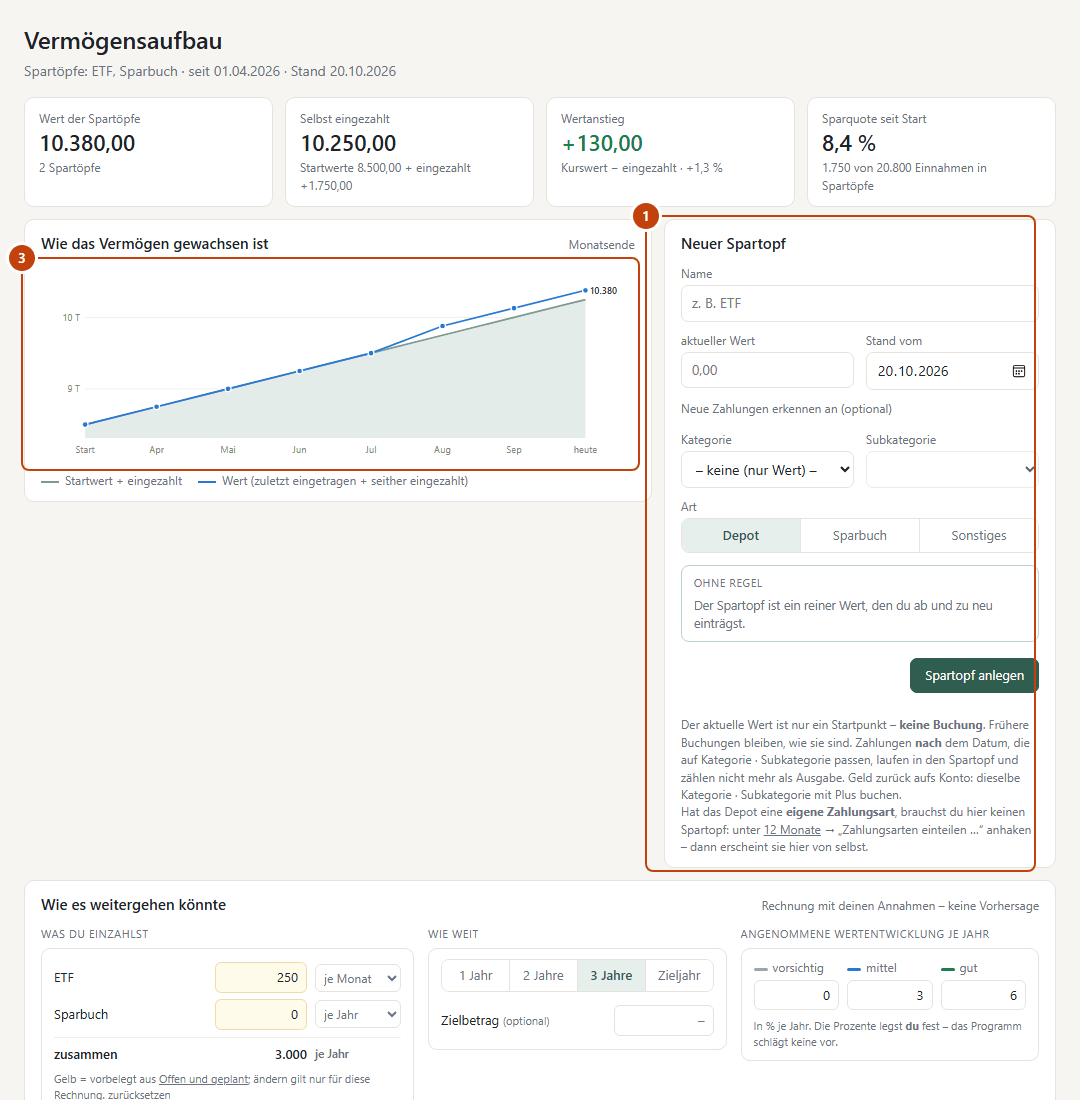Open the calendar picker icon in Stand vom
Image resolution: width=1080 pixels, height=1100 pixels.
[1018, 371]
